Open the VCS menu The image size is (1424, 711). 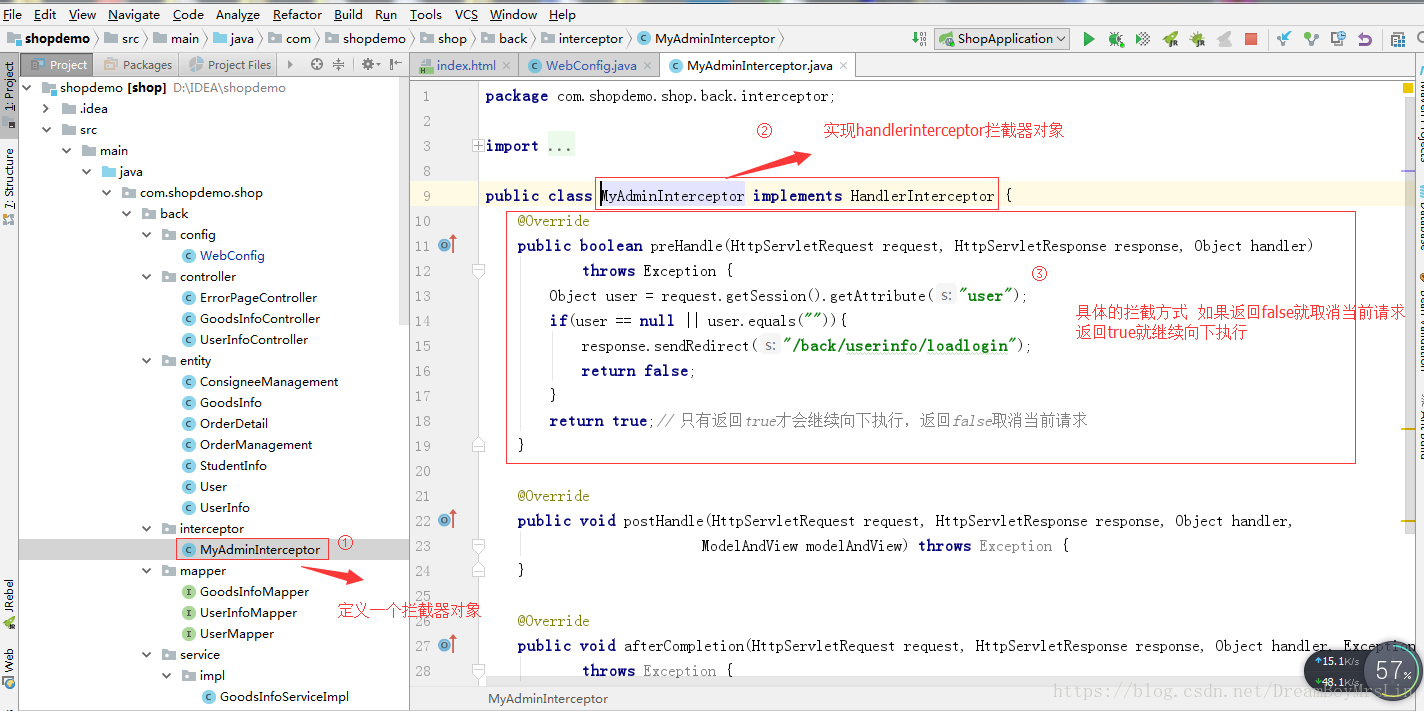[x=466, y=14]
